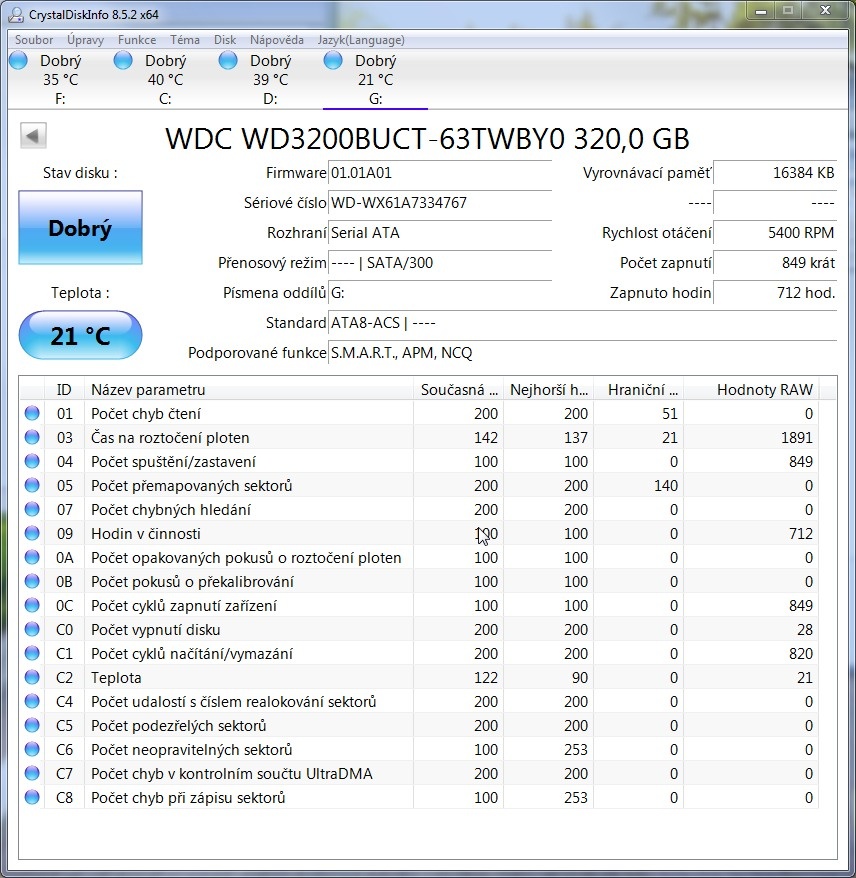The width and height of the screenshot is (856, 878).
Task: Click RAW value 1891 in row 03
Action: 797,438
